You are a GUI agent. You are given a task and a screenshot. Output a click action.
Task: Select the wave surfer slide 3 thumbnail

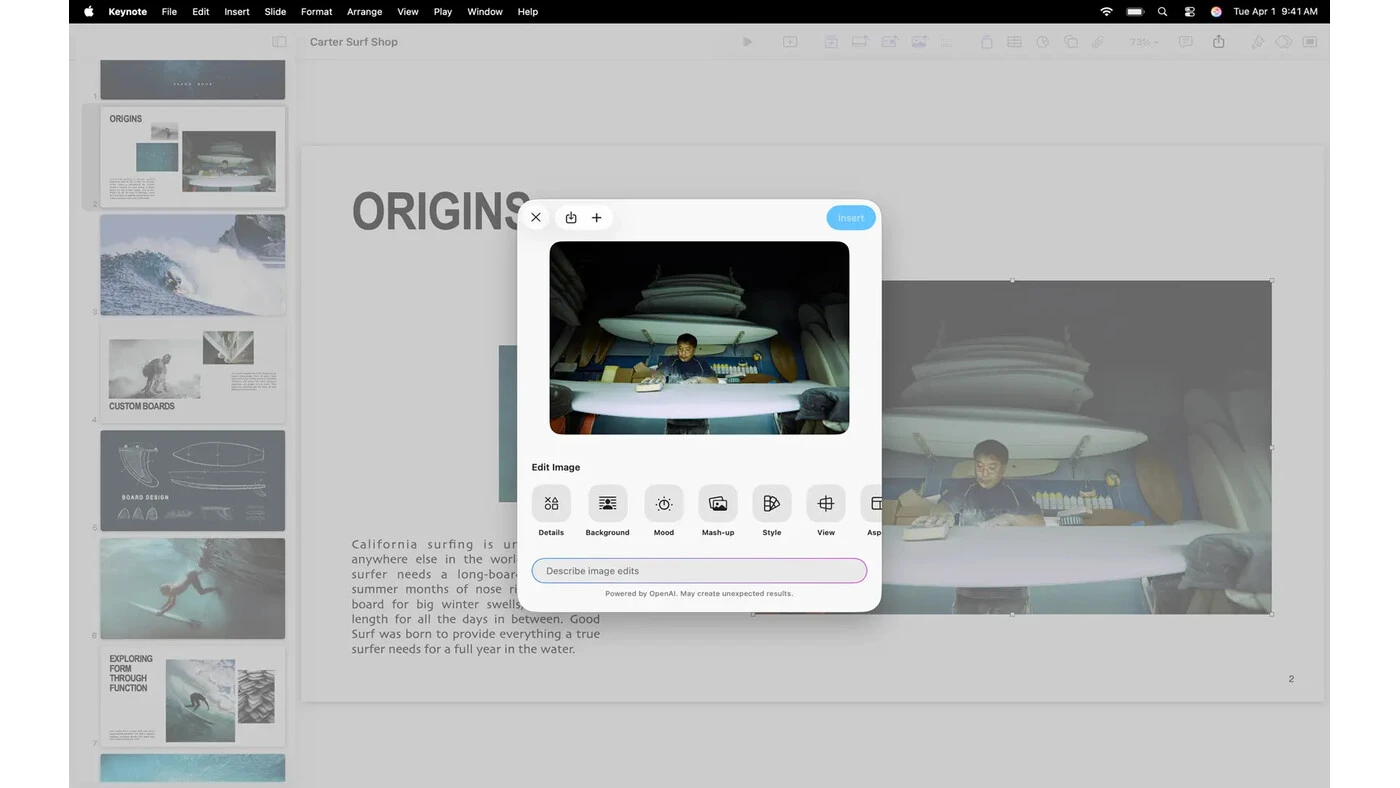[x=192, y=265]
